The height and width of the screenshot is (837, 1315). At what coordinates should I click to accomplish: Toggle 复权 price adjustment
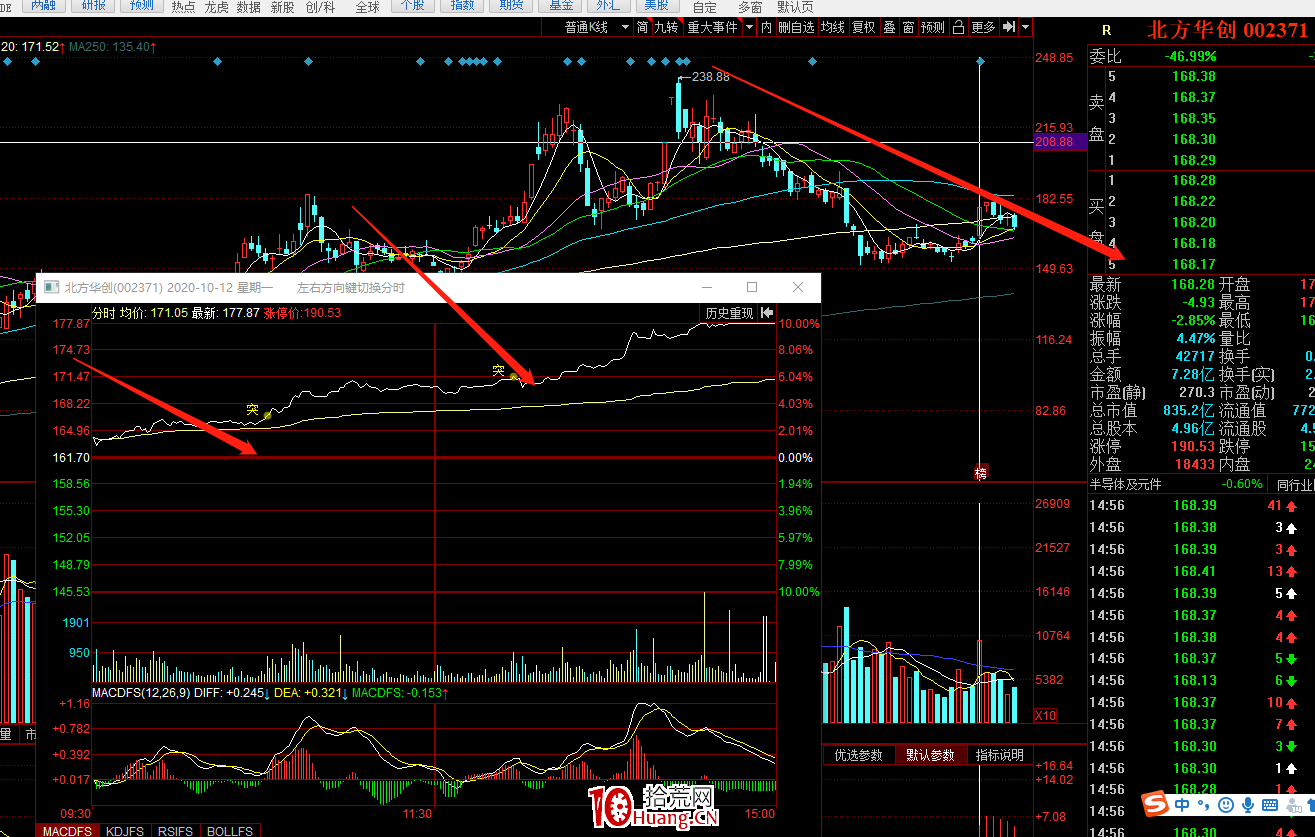863,27
